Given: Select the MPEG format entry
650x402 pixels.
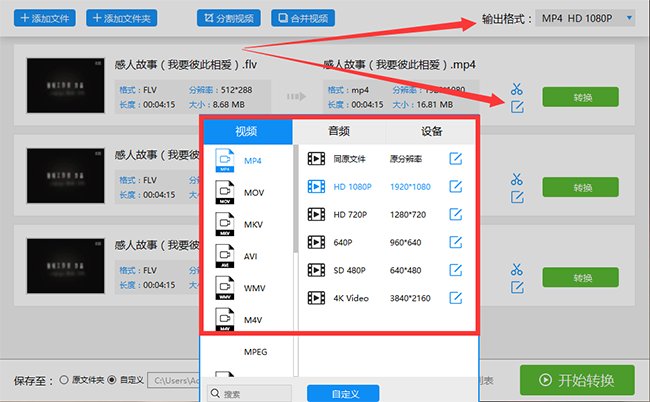Looking at the screenshot, I should pyautogui.click(x=255, y=352).
